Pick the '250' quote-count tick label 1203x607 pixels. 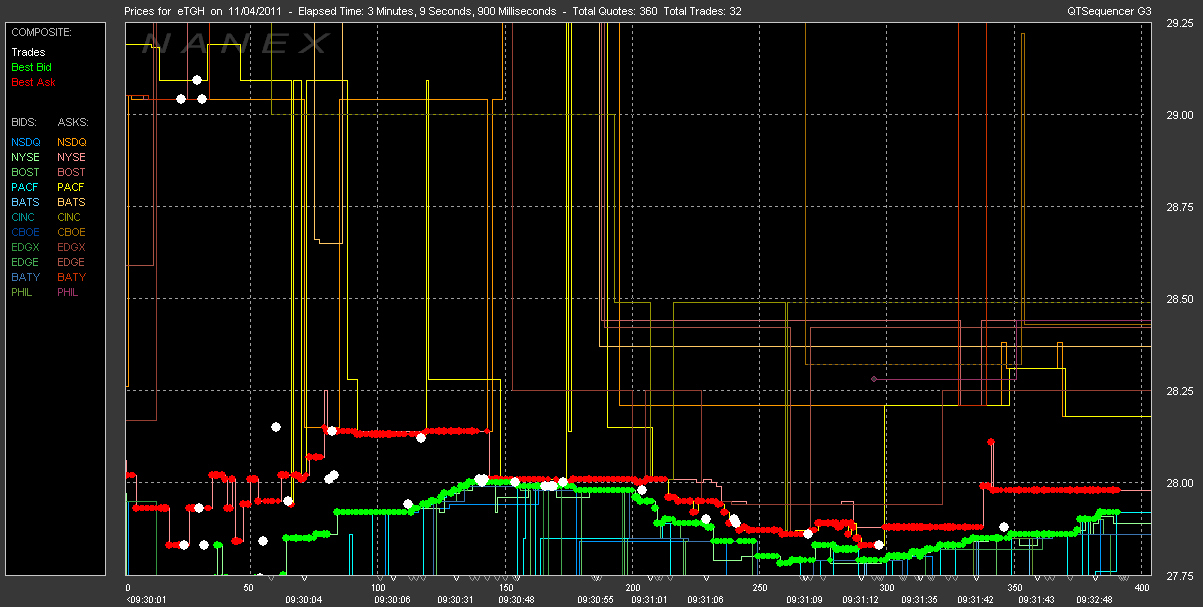[x=759, y=588]
